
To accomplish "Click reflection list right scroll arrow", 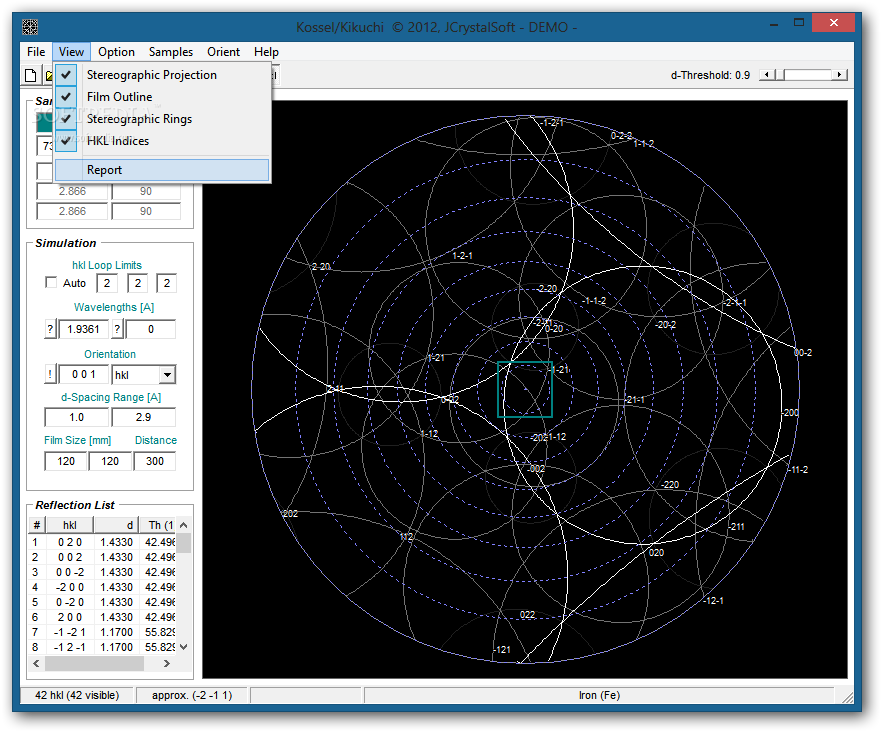I will [x=166, y=663].
